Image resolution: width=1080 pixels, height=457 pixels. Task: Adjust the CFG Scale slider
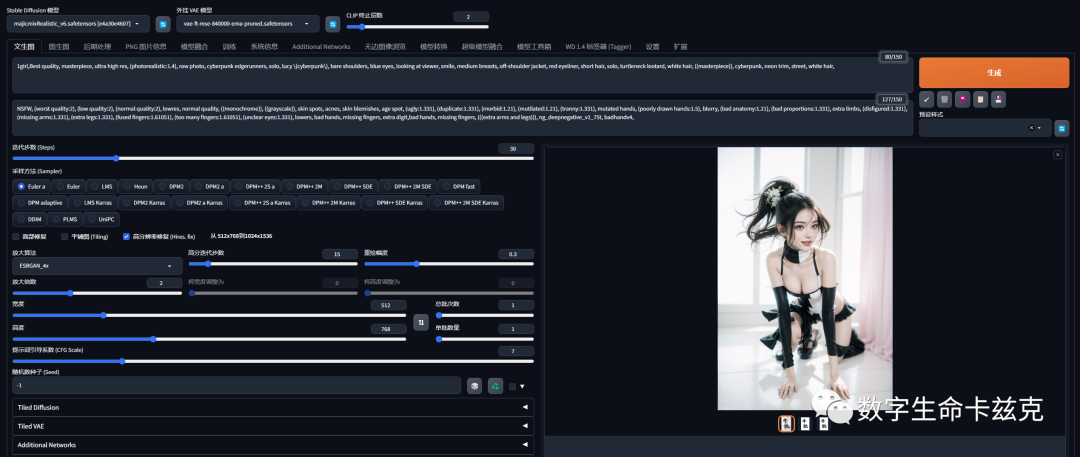(273, 361)
